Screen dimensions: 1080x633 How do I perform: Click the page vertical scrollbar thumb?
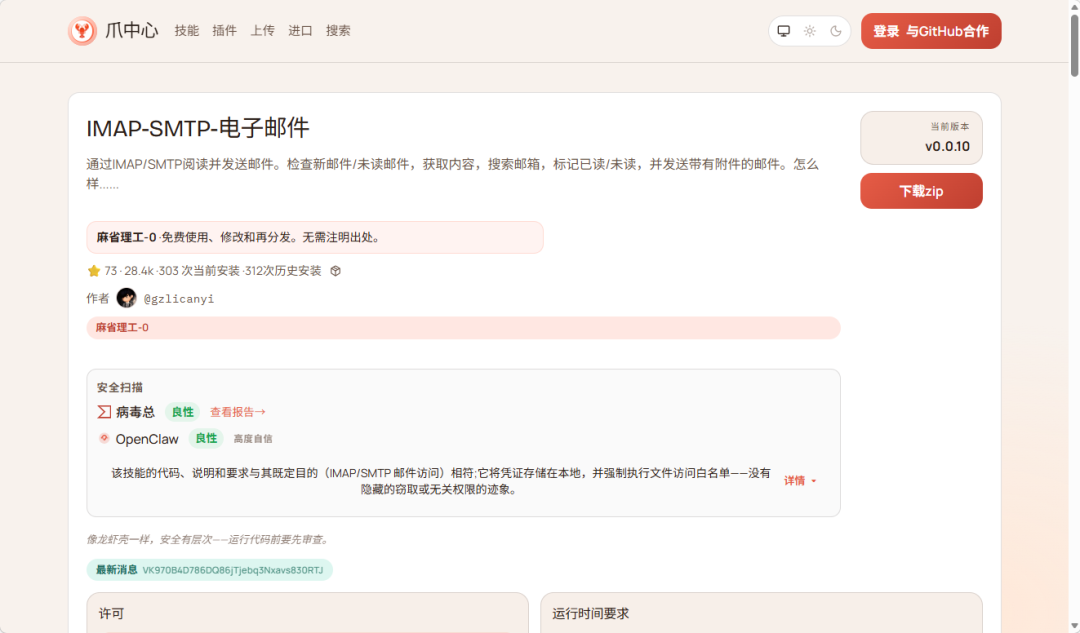click(1074, 45)
